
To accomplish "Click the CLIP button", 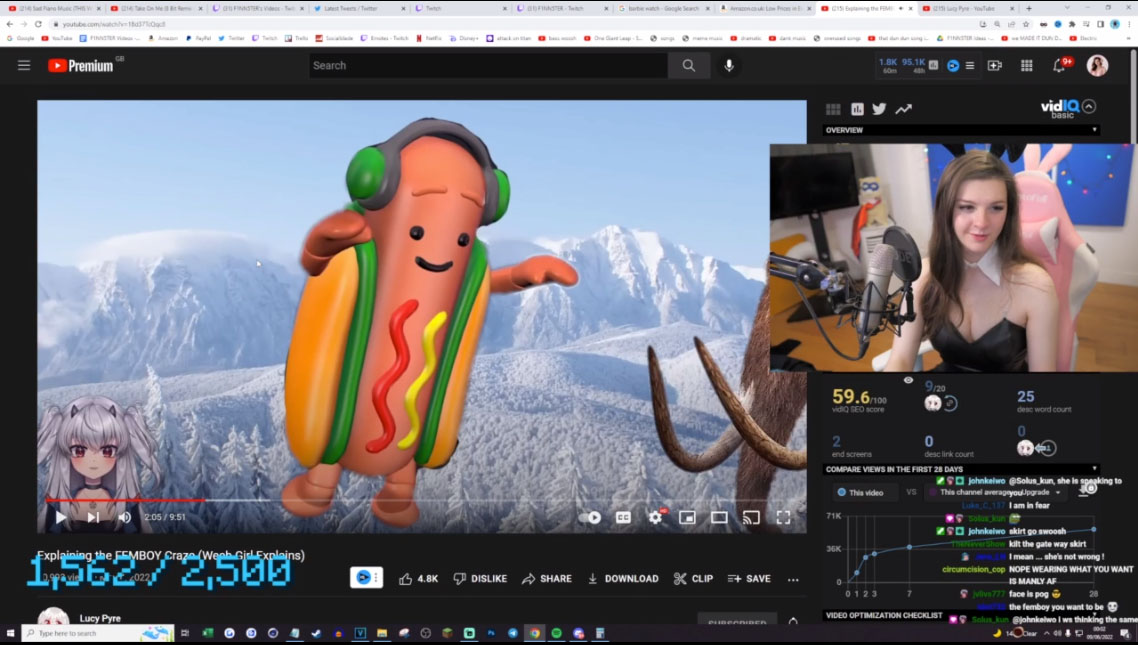I will point(693,578).
